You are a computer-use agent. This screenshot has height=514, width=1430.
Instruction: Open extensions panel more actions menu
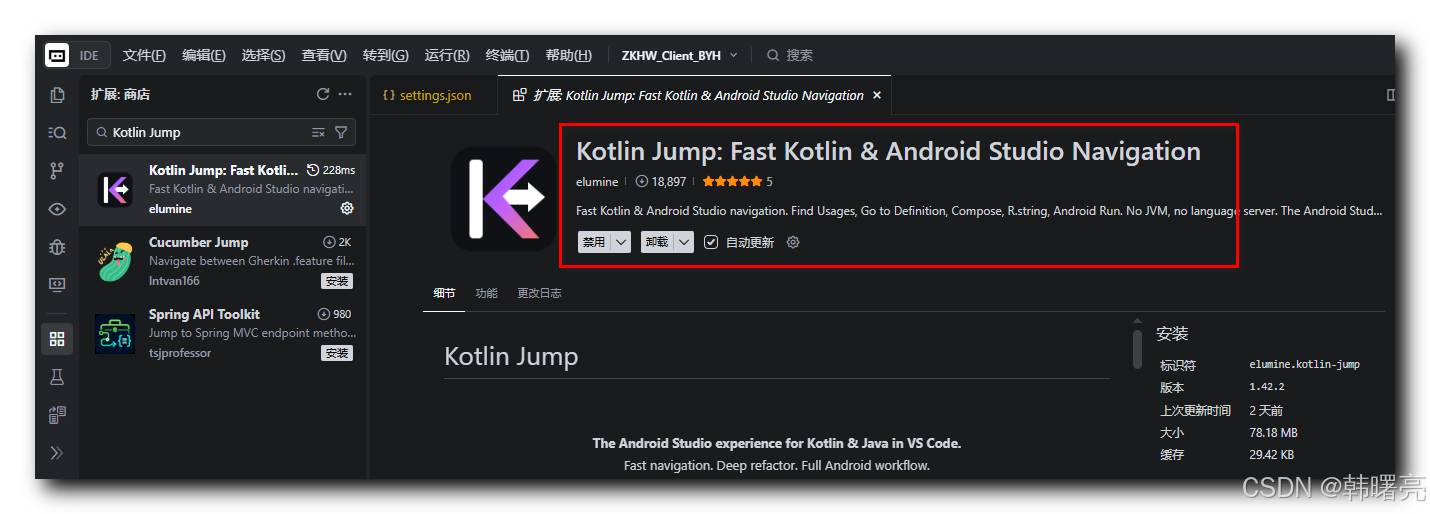(345, 94)
